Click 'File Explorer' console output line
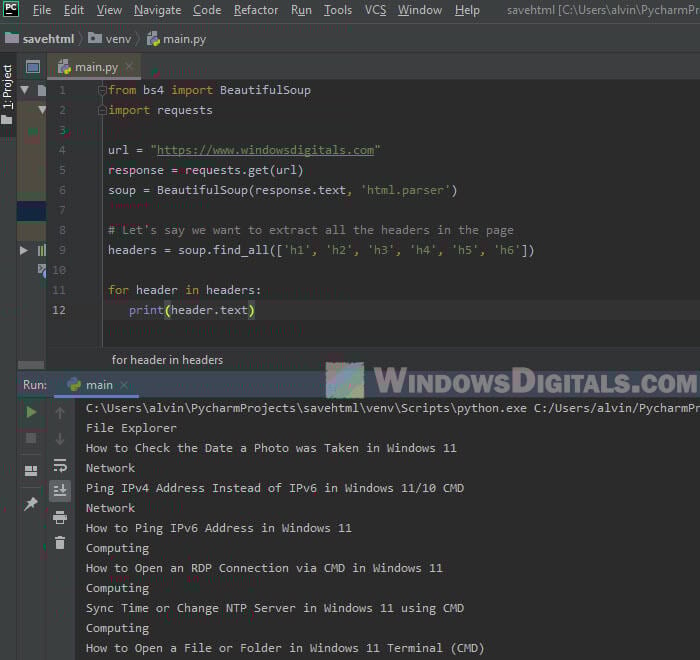This screenshot has width=700, height=660. pyautogui.click(x=131, y=428)
